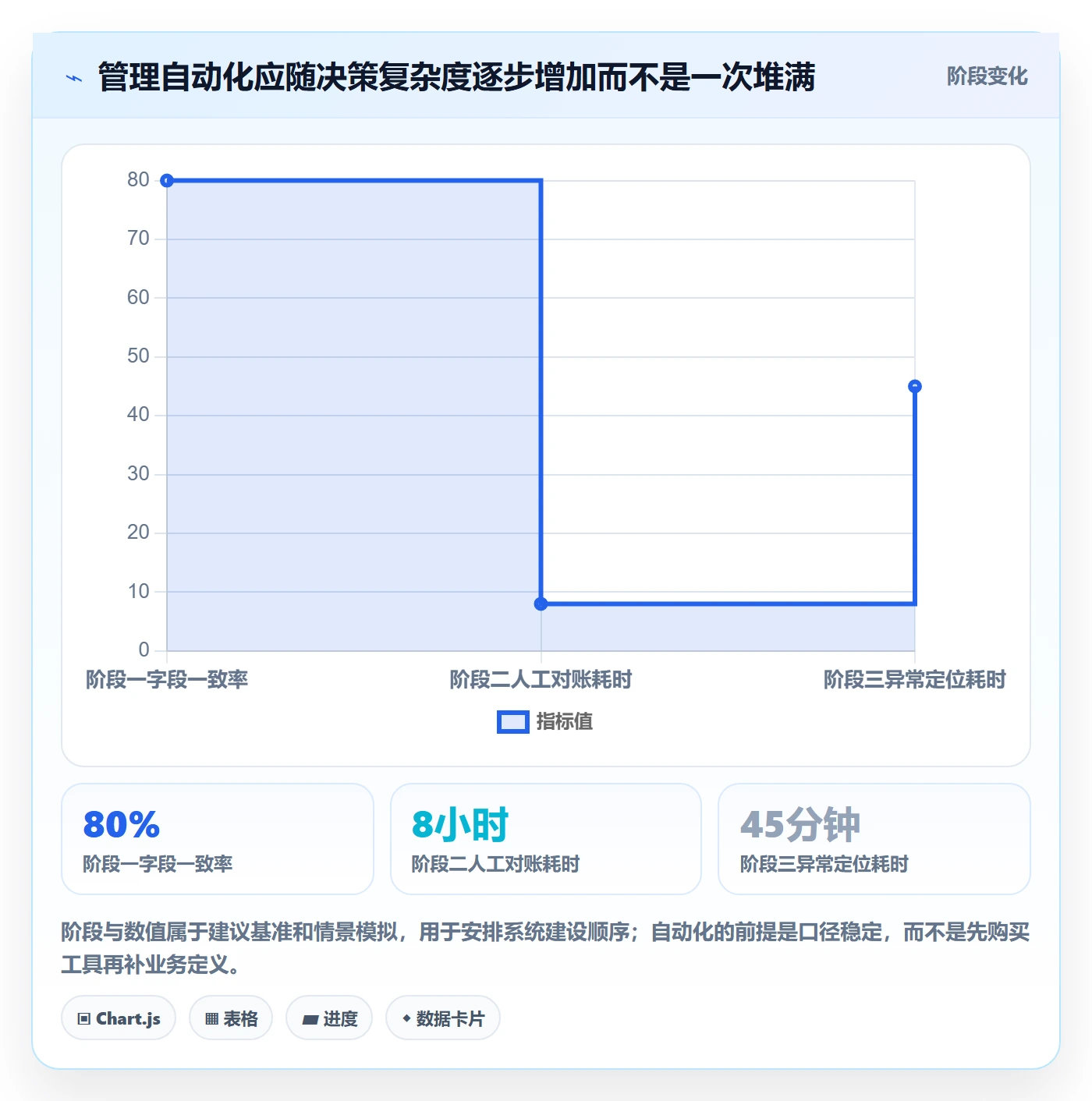Click the 阶段变化 label in the header
The image size is (1092, 1101).
[x=987, y=76]
